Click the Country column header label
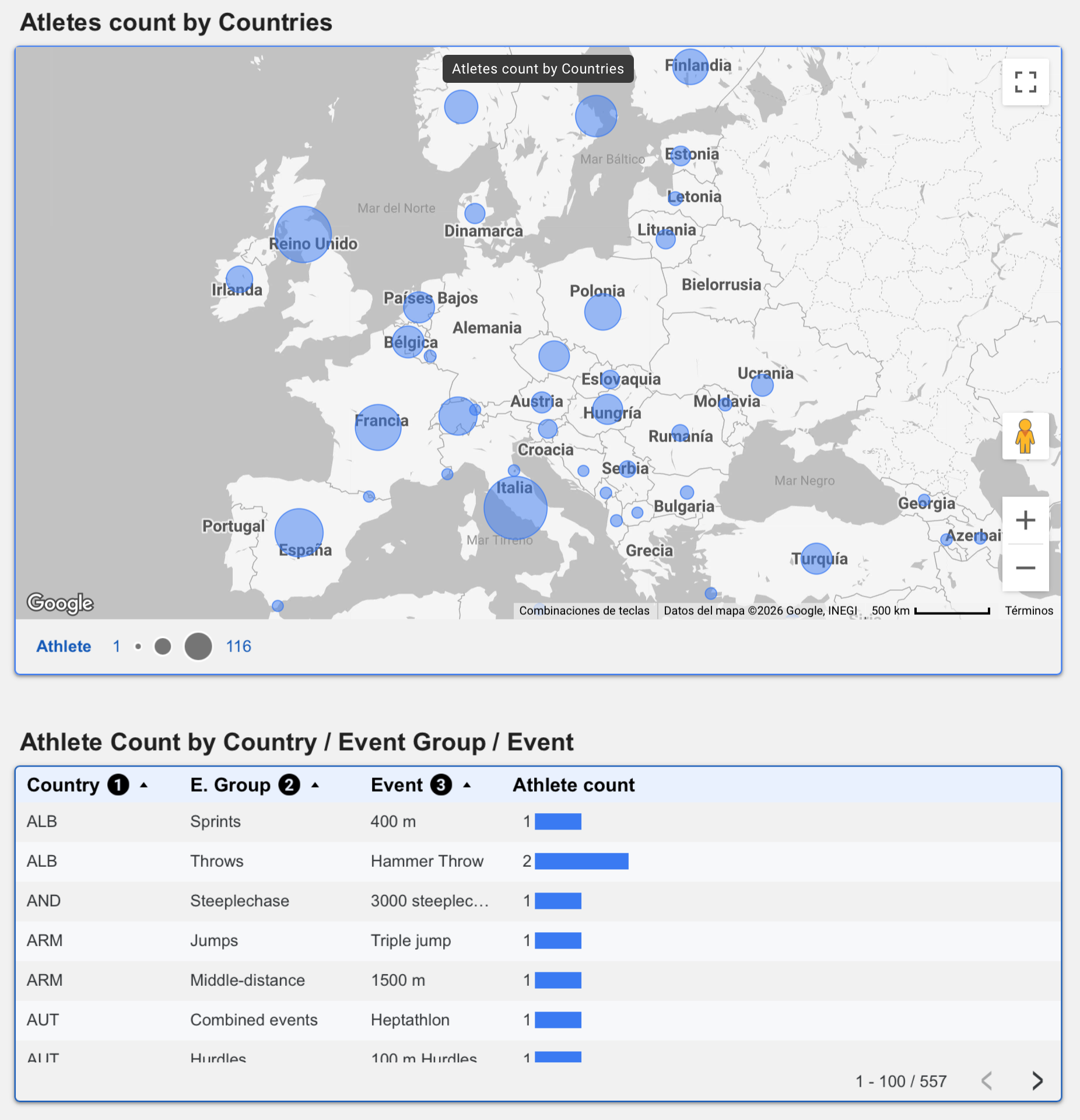Viewport: 1080px width, 1120px height. (x=63, y=785)
